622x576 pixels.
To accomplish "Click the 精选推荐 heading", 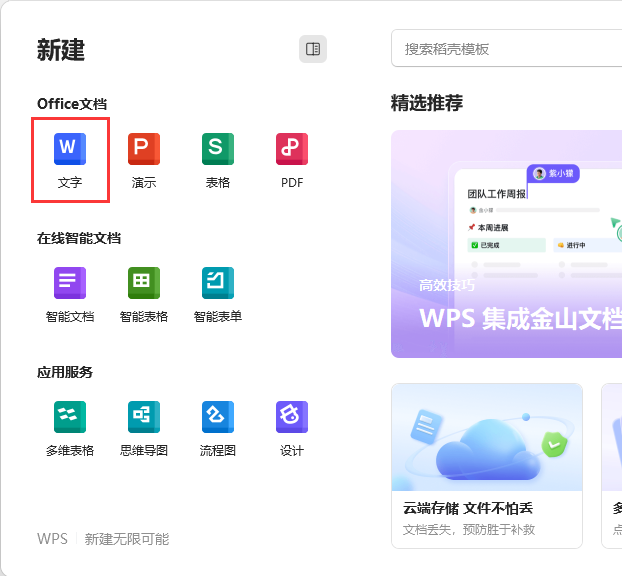I will pyautogui.click(x=427, y=103).
